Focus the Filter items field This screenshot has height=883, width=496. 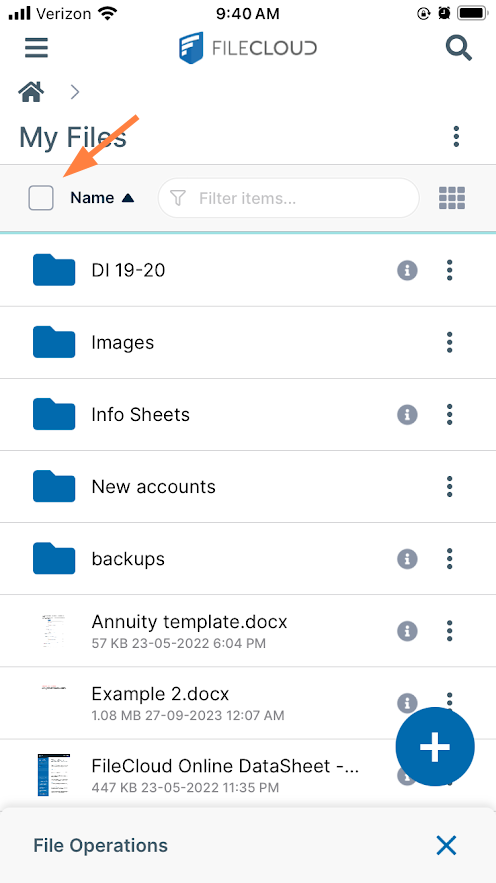coord(288,198)
